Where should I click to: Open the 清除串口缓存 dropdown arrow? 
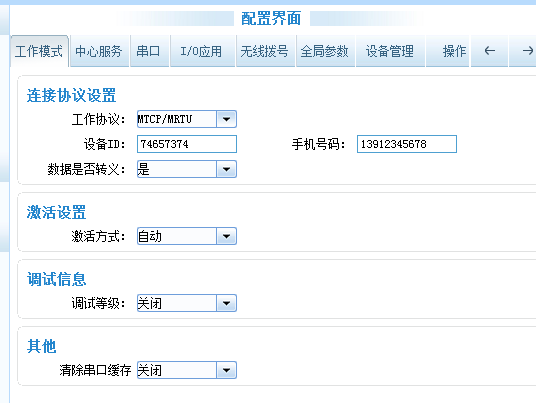click(x=226, y=370)
